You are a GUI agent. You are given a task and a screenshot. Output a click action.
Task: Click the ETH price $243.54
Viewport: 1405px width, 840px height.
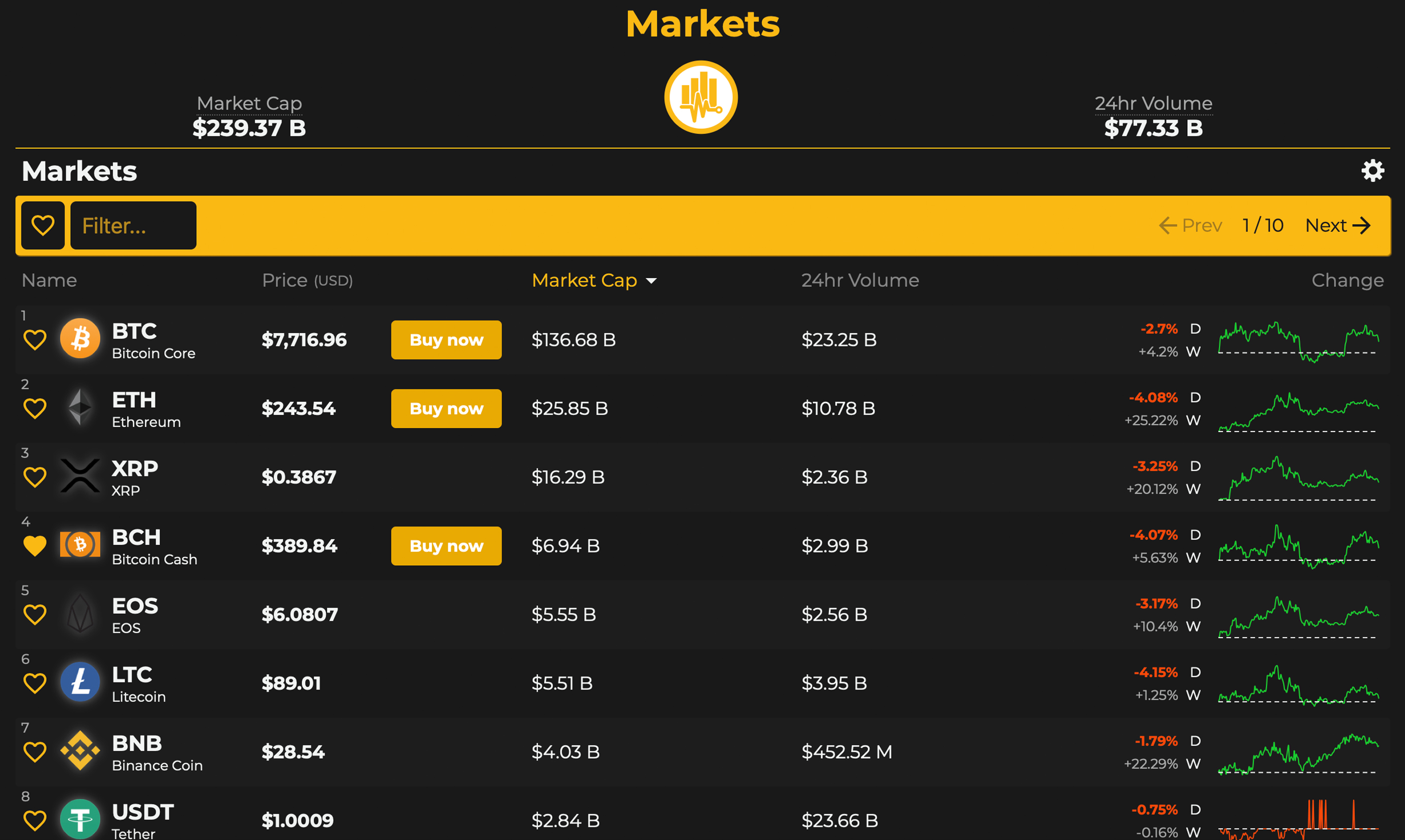(299, 409)
